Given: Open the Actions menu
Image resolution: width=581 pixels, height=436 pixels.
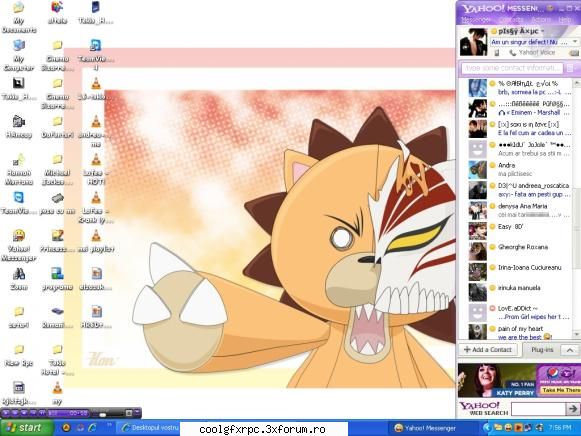Looking at the screenshot, I should [541, 20].
